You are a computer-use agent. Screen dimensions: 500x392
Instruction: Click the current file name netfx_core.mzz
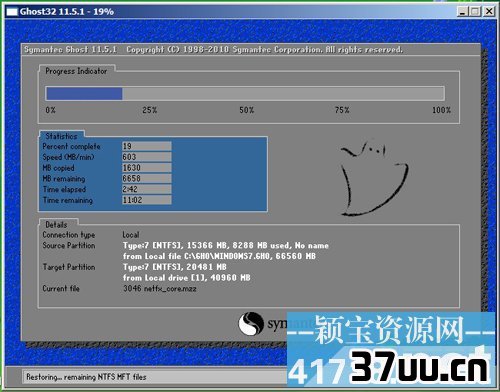pyautogui.click(x=170, y=289)
